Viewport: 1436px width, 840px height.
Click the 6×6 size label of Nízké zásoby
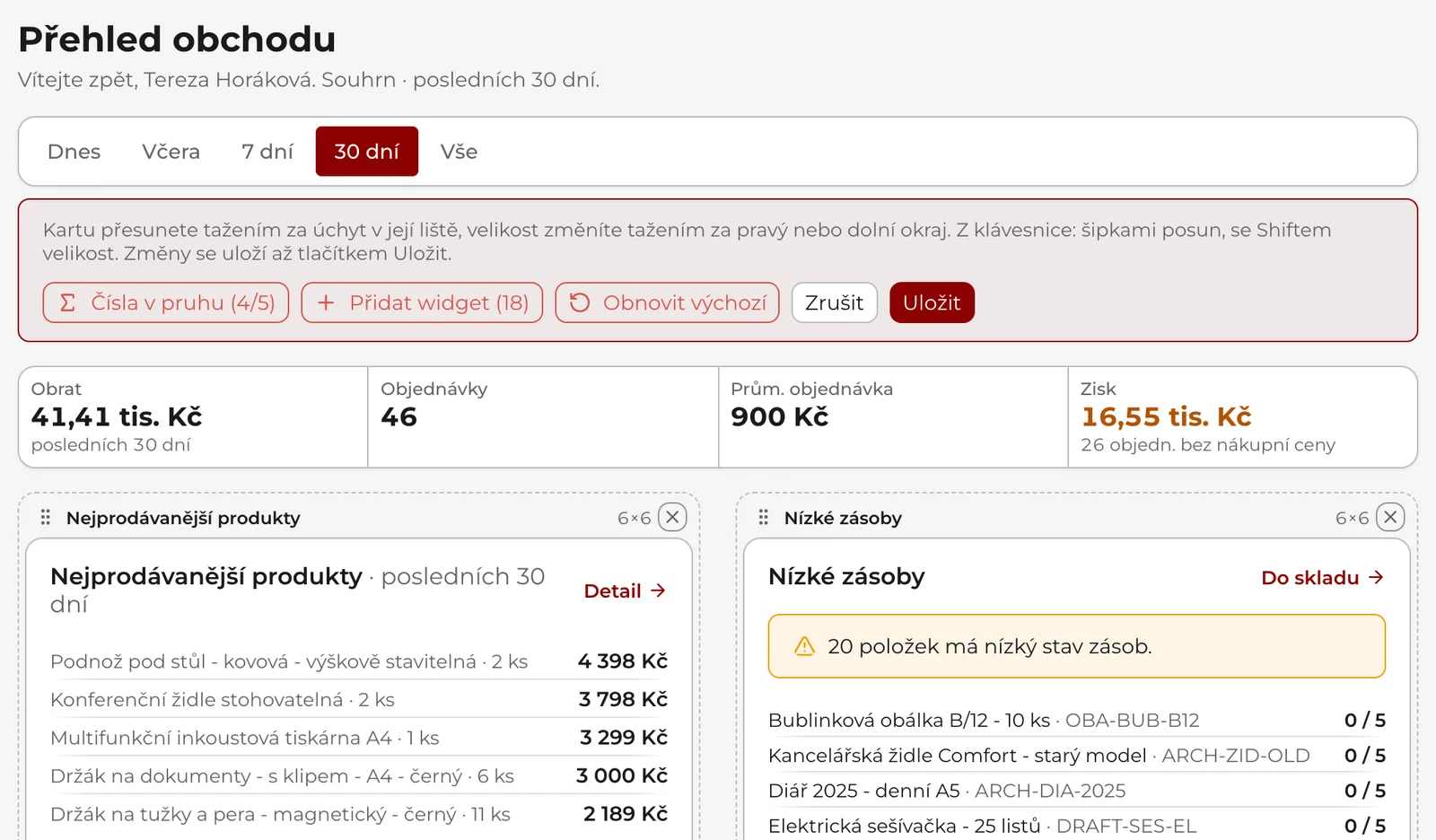pos(1353,518)
